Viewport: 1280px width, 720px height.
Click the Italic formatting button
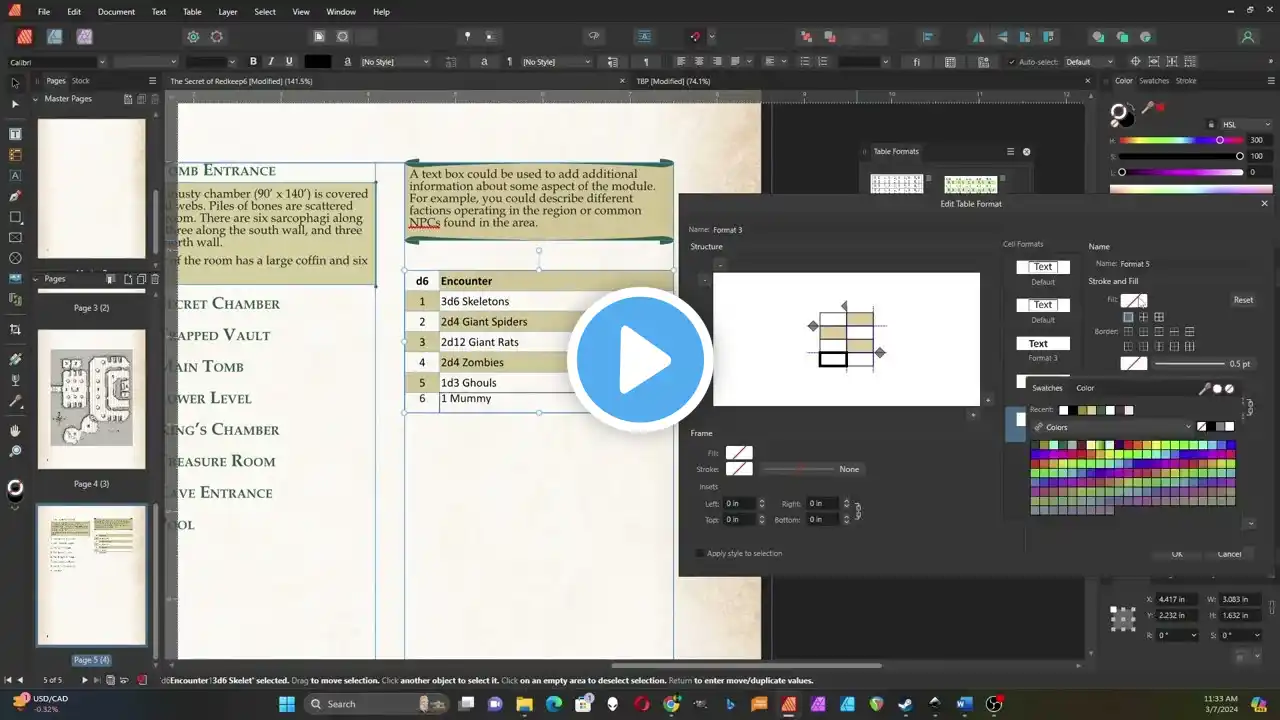[271, 62]
